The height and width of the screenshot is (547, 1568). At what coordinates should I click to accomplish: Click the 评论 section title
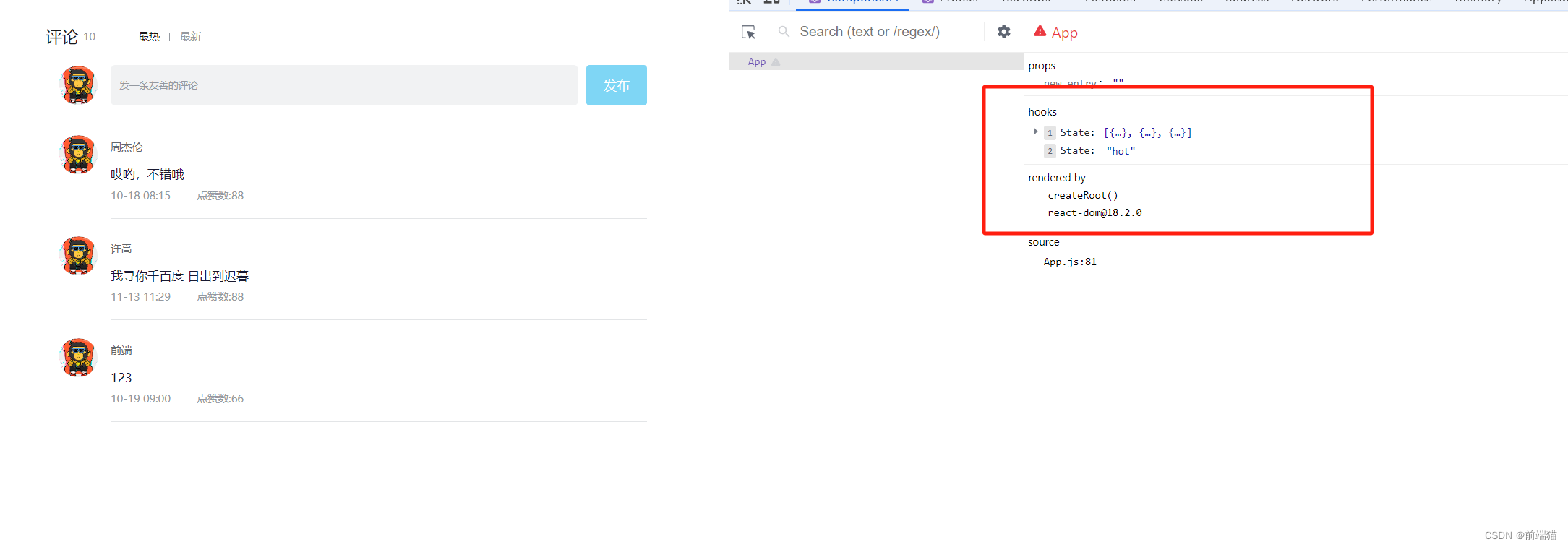(x=61, y=37)
